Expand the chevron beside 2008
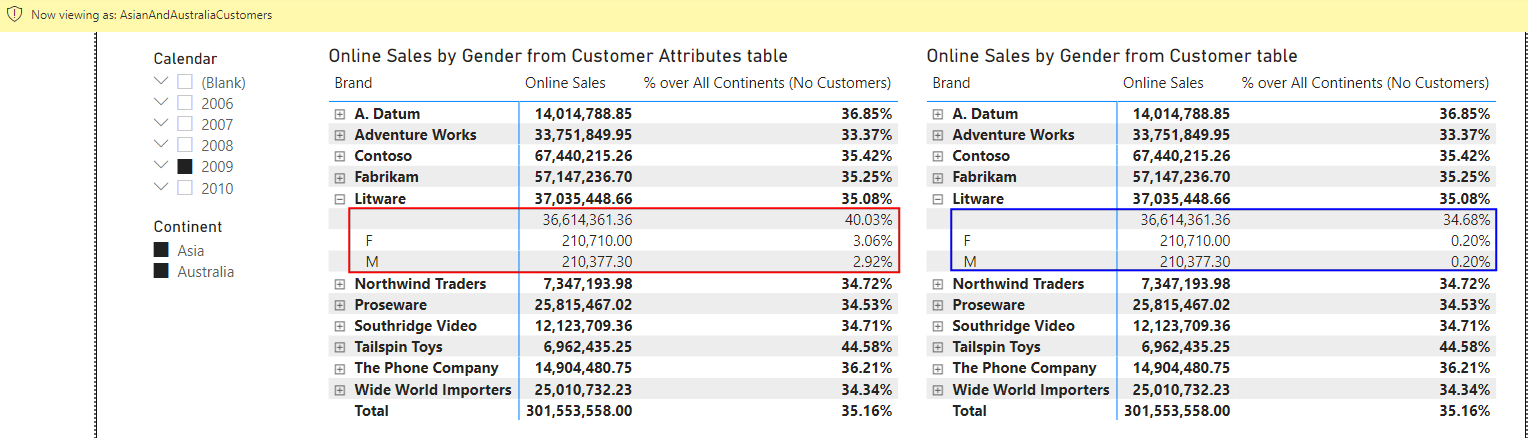 (161, 145)
